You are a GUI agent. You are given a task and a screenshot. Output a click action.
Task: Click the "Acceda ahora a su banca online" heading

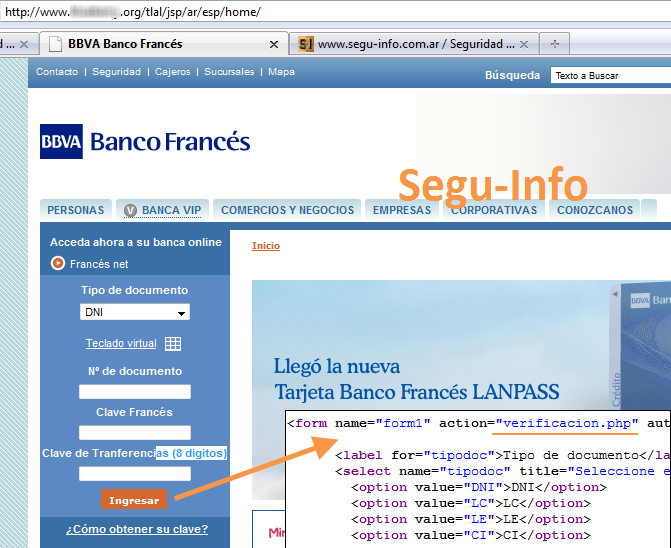(x=136, y=242)
